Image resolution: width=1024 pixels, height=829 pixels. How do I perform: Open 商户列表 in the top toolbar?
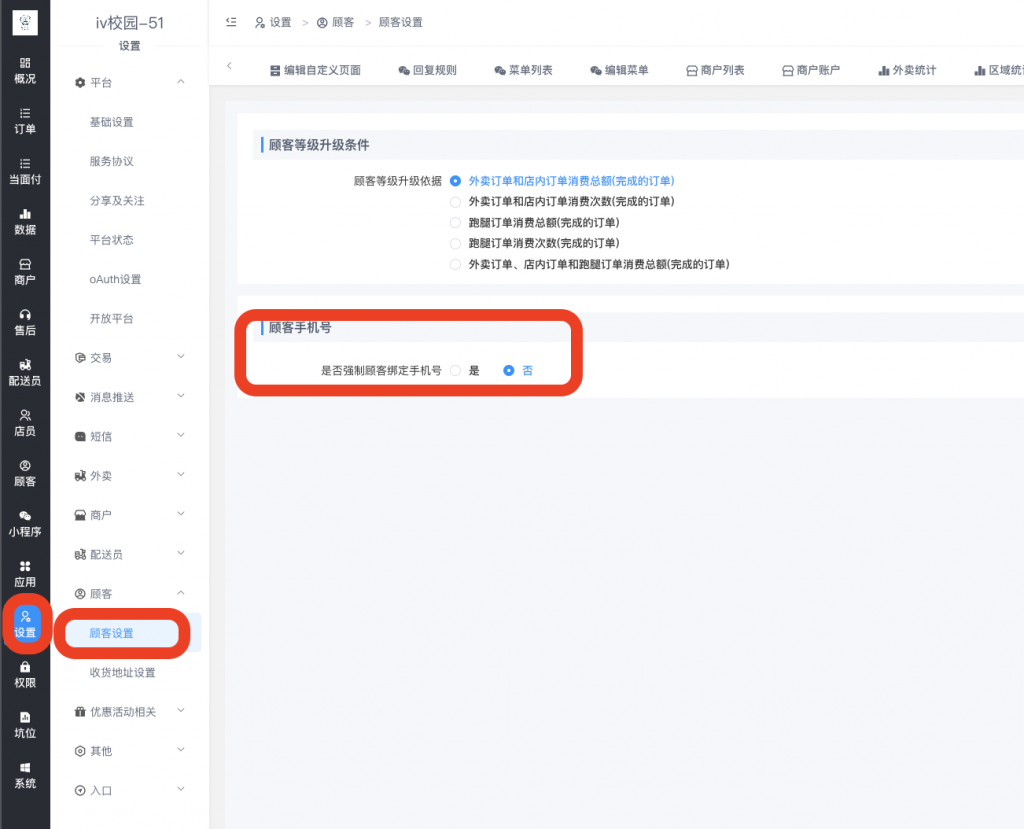click(x=712, y=70)
